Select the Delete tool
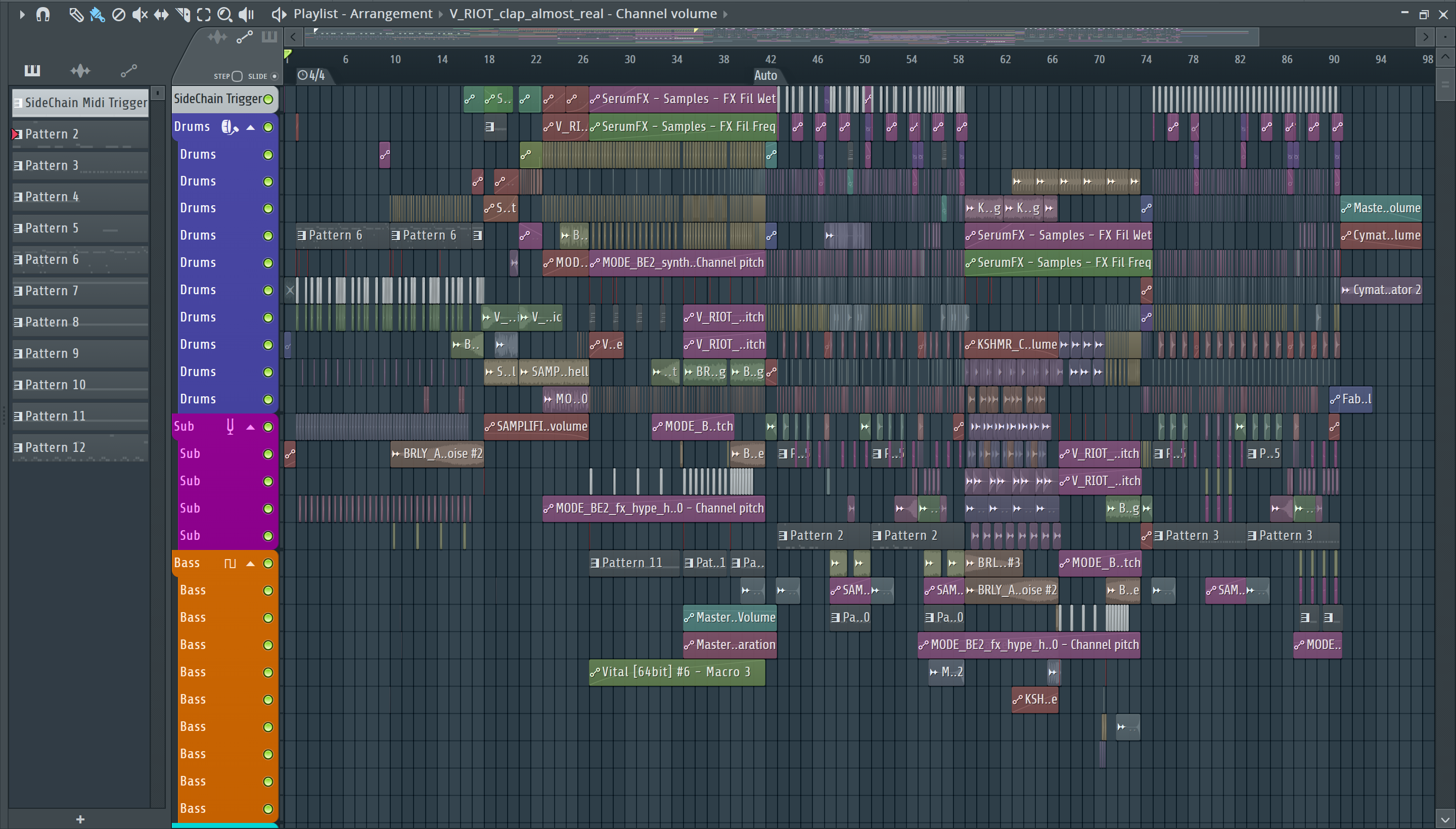Screen dimensions: 1456x829 tap(118, 14)
